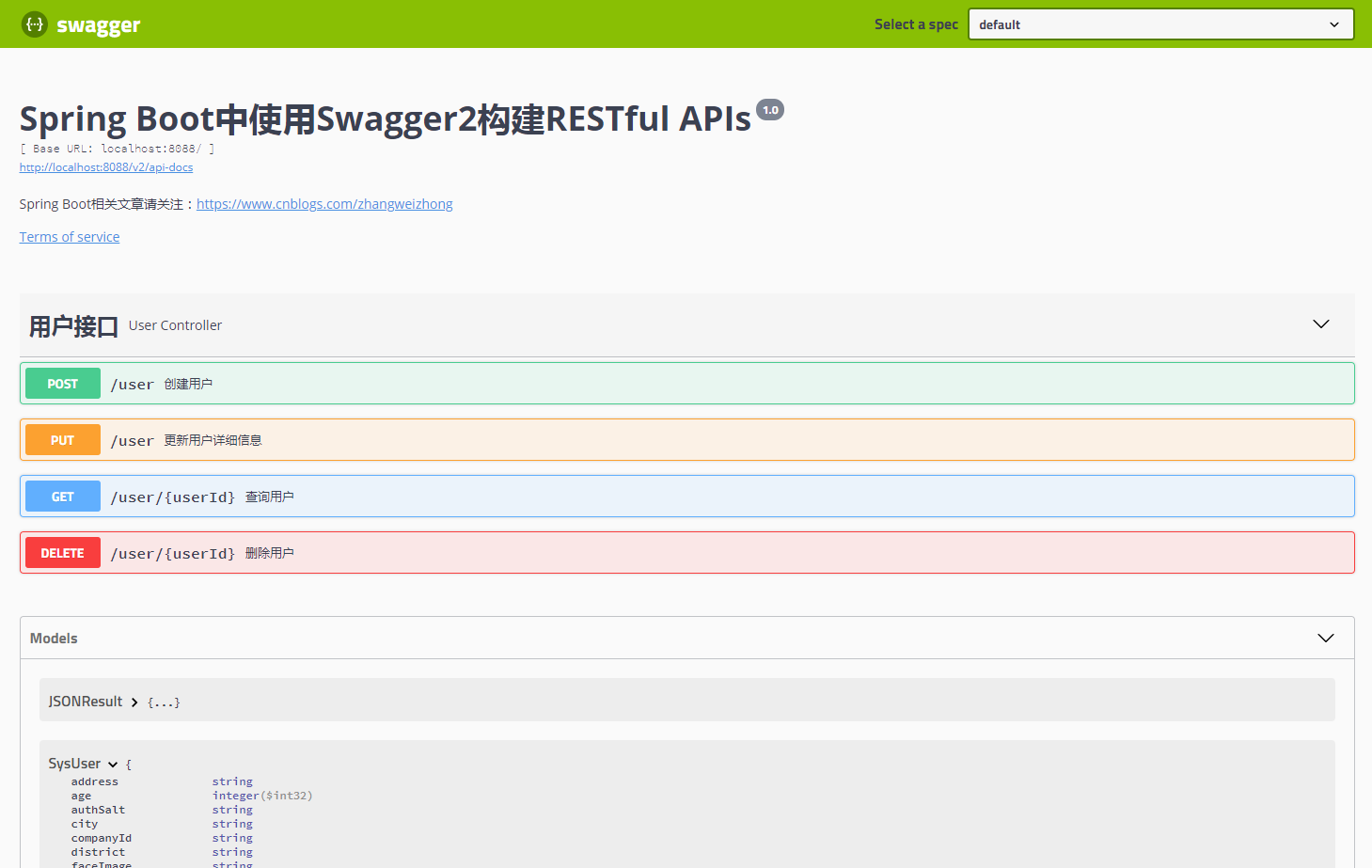Click the Swagger logo icon

pyautogui.click(x=35, y=24)
